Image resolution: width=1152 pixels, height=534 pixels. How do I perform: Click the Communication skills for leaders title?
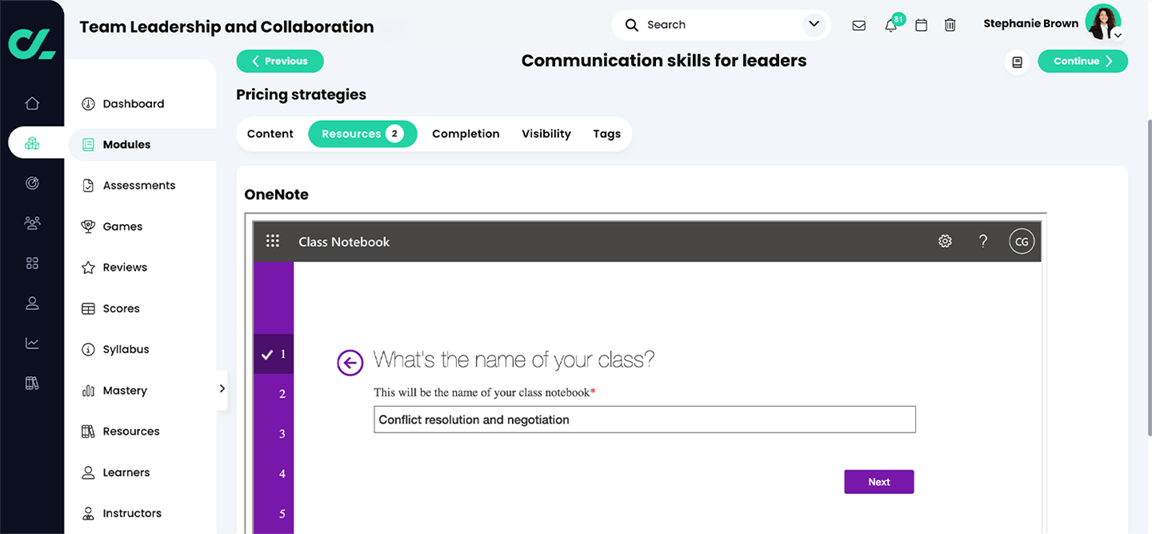664,61
